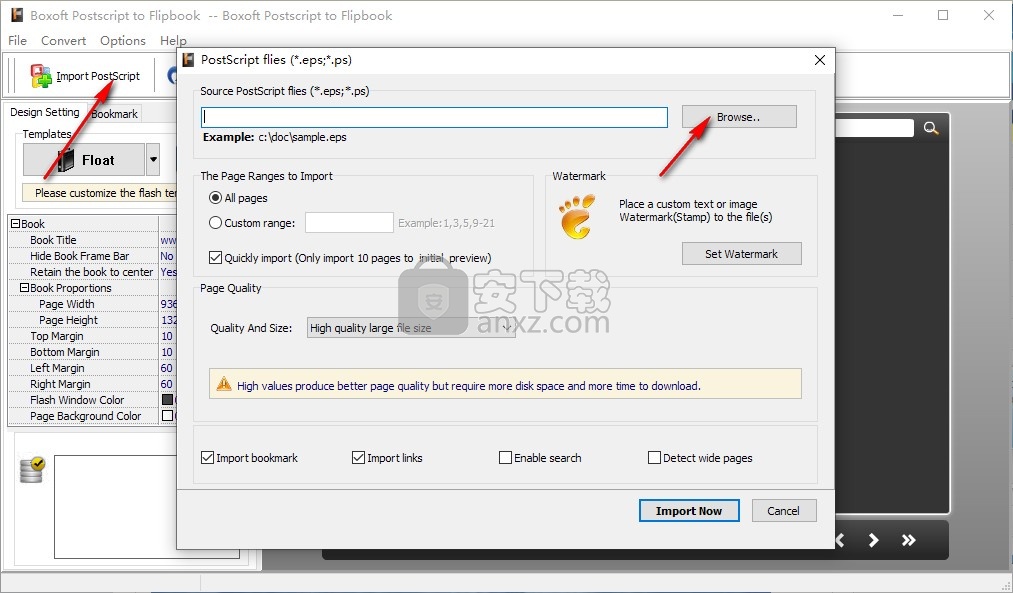Select the Flash Window Color row label
The width and height of the screenshot is (1013, 593).
coord(77,400)
